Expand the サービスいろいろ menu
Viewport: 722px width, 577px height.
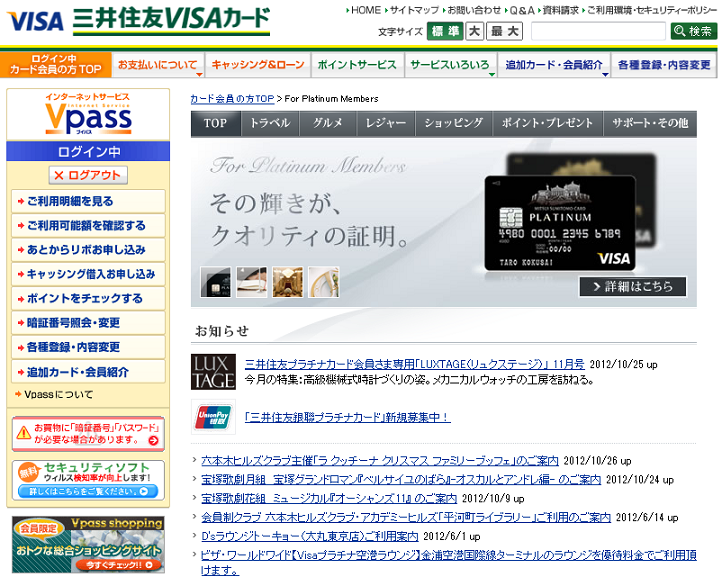pos(450,65)
